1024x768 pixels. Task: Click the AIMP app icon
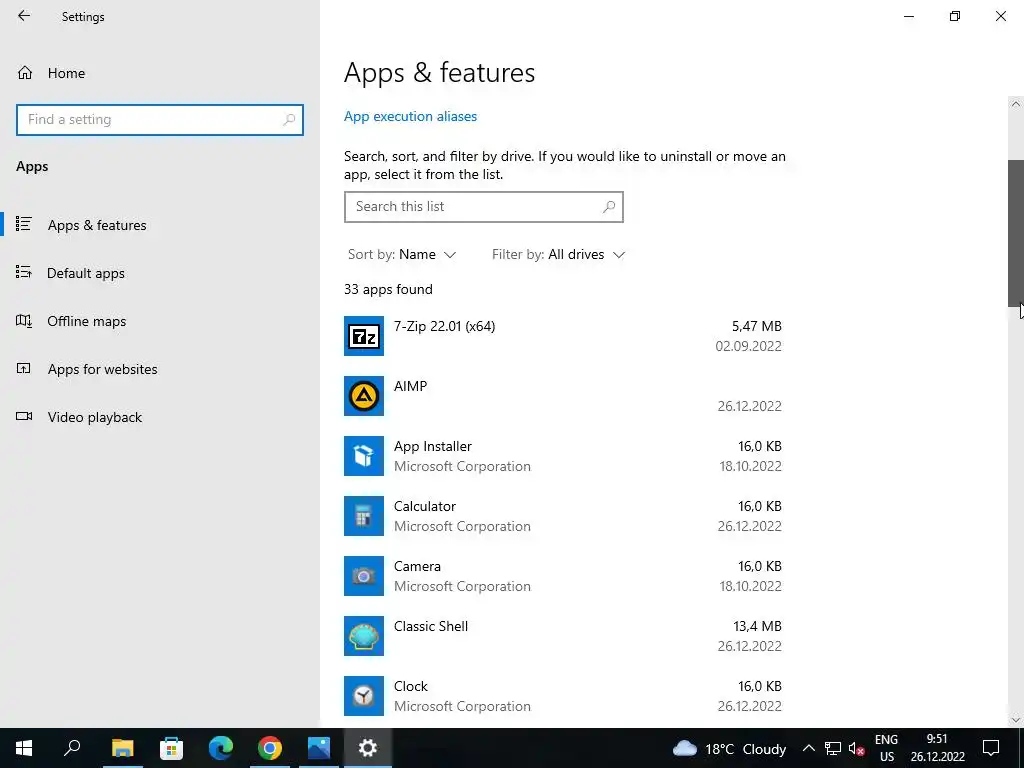[364, 396]
